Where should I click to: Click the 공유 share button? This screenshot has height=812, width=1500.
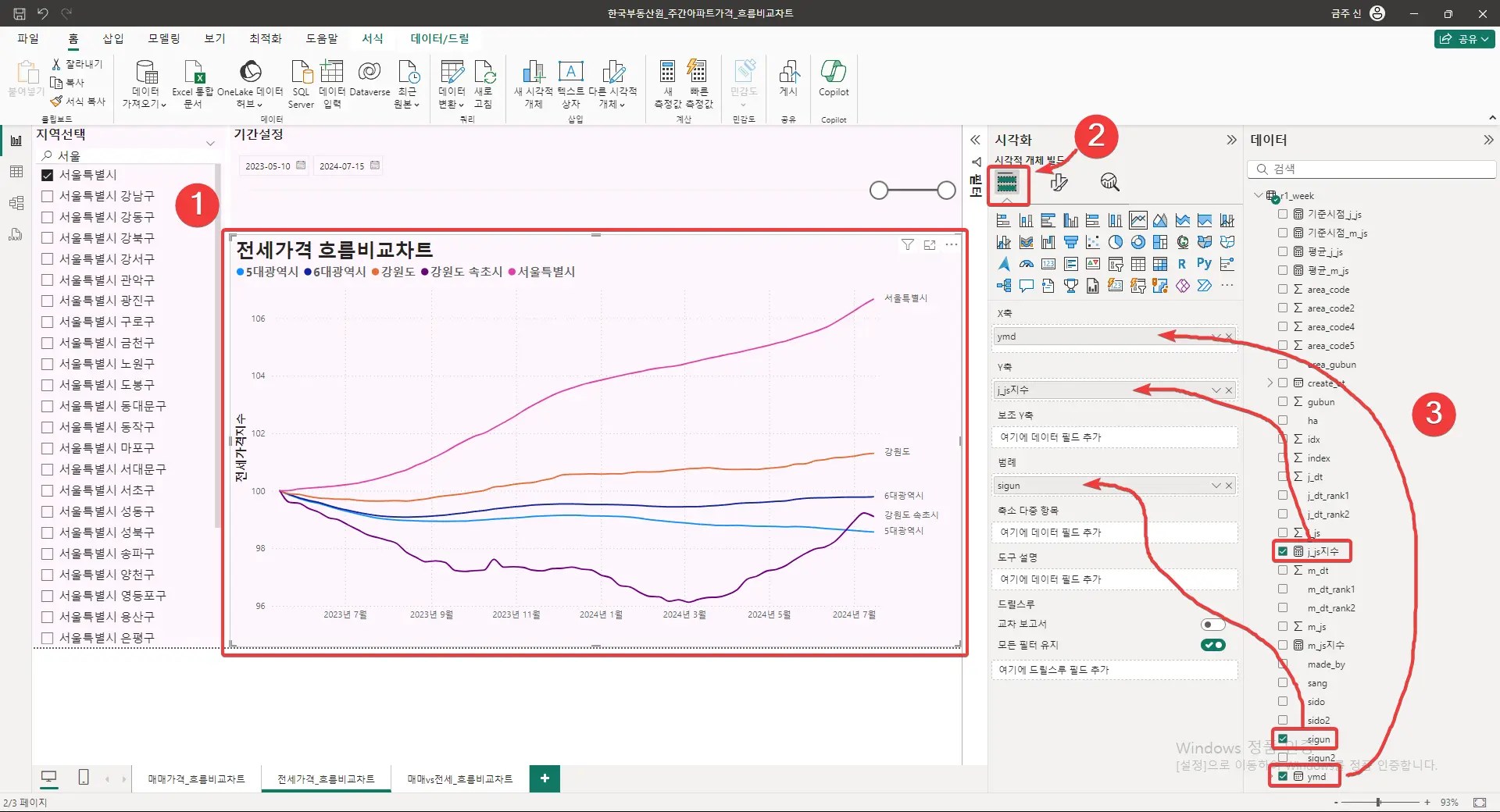pos(1464,39)
